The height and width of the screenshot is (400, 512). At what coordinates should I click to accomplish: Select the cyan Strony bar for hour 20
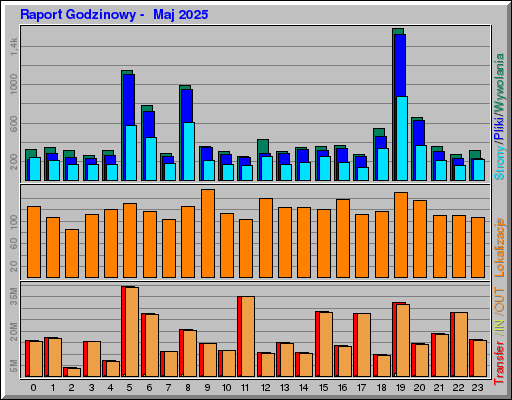(421, 163)
